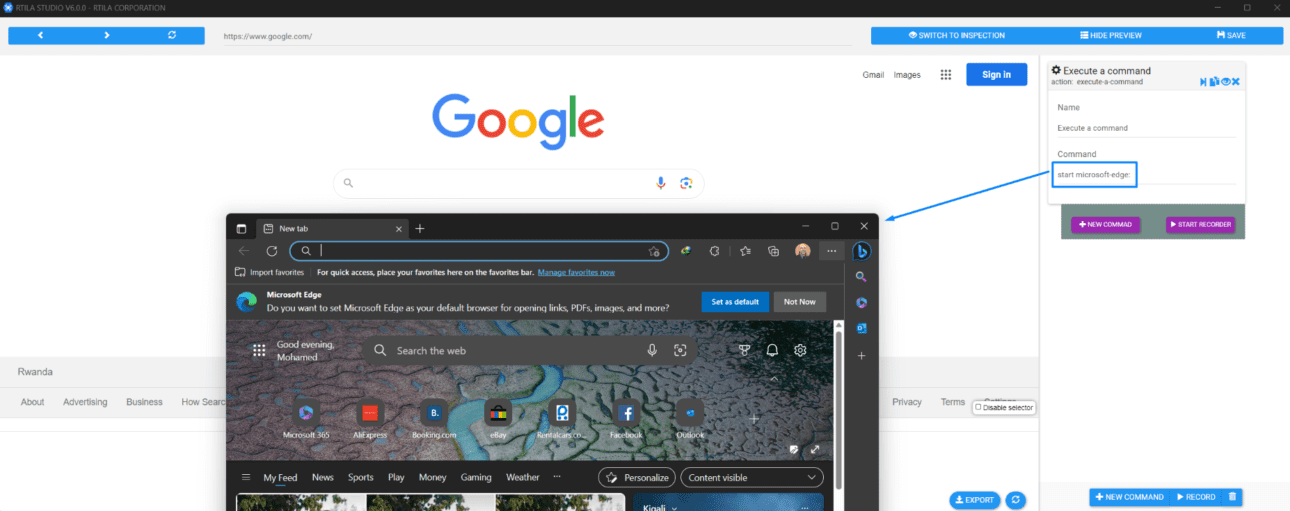Select the Sports feed tab

pyautogui.click(x=360, y=477)
